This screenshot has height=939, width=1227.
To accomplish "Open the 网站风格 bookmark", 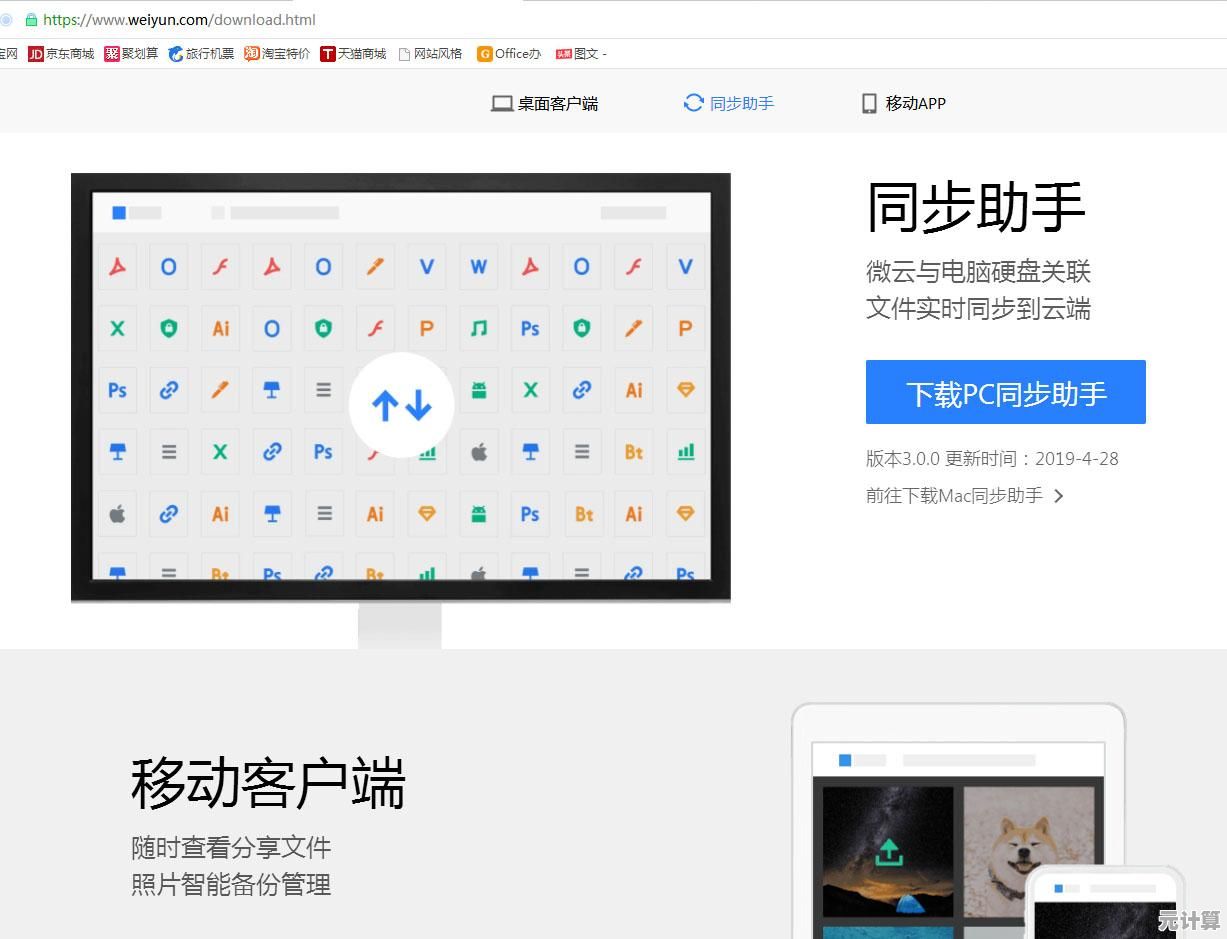I will pyautogui.click(x=430, y=54).
